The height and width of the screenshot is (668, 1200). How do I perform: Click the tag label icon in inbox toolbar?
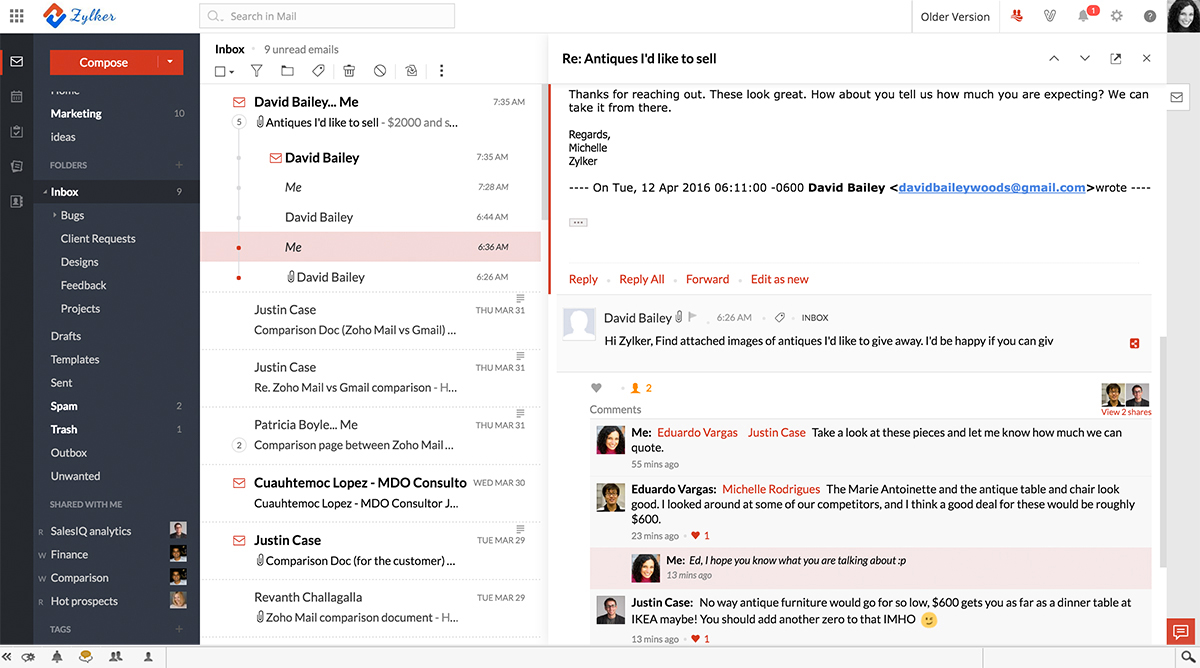(318, 71)
